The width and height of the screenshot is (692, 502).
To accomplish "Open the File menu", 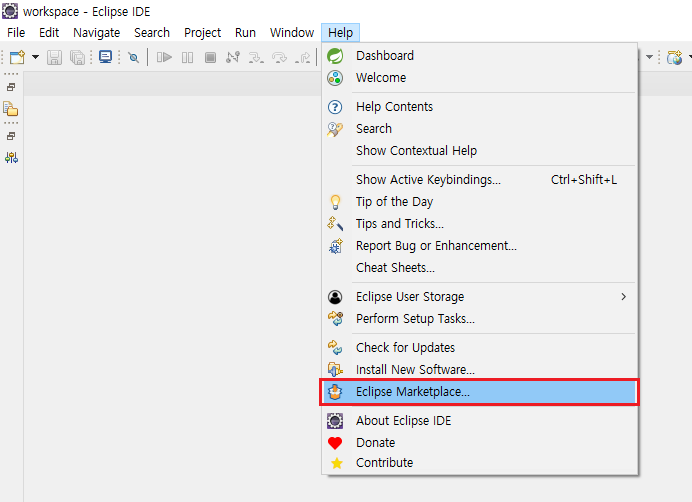I will 16,33.
